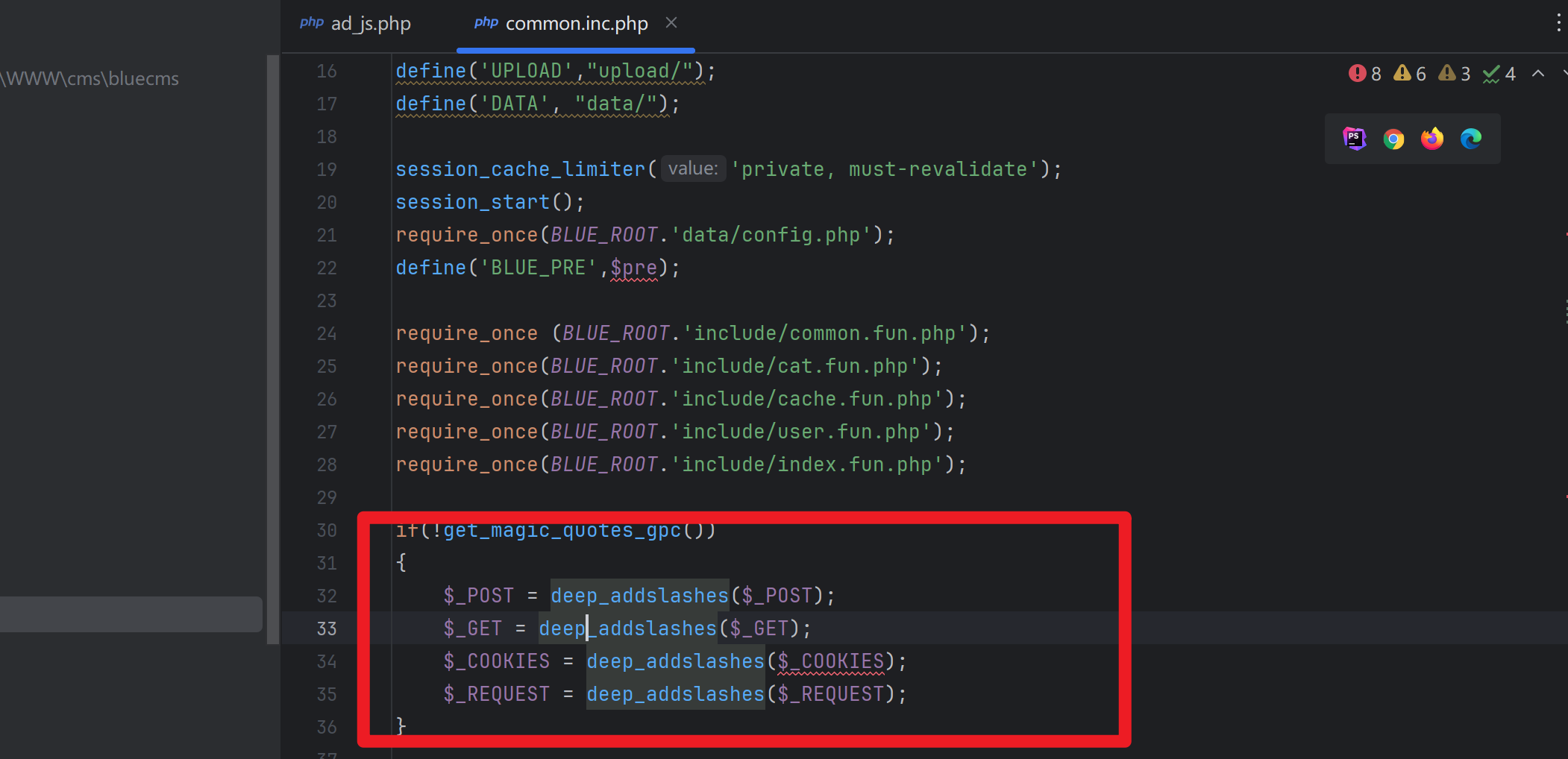Show the 3 weak warnings indicator
This screenshot has height=759, width=1568.
(x=1455, y=73)
